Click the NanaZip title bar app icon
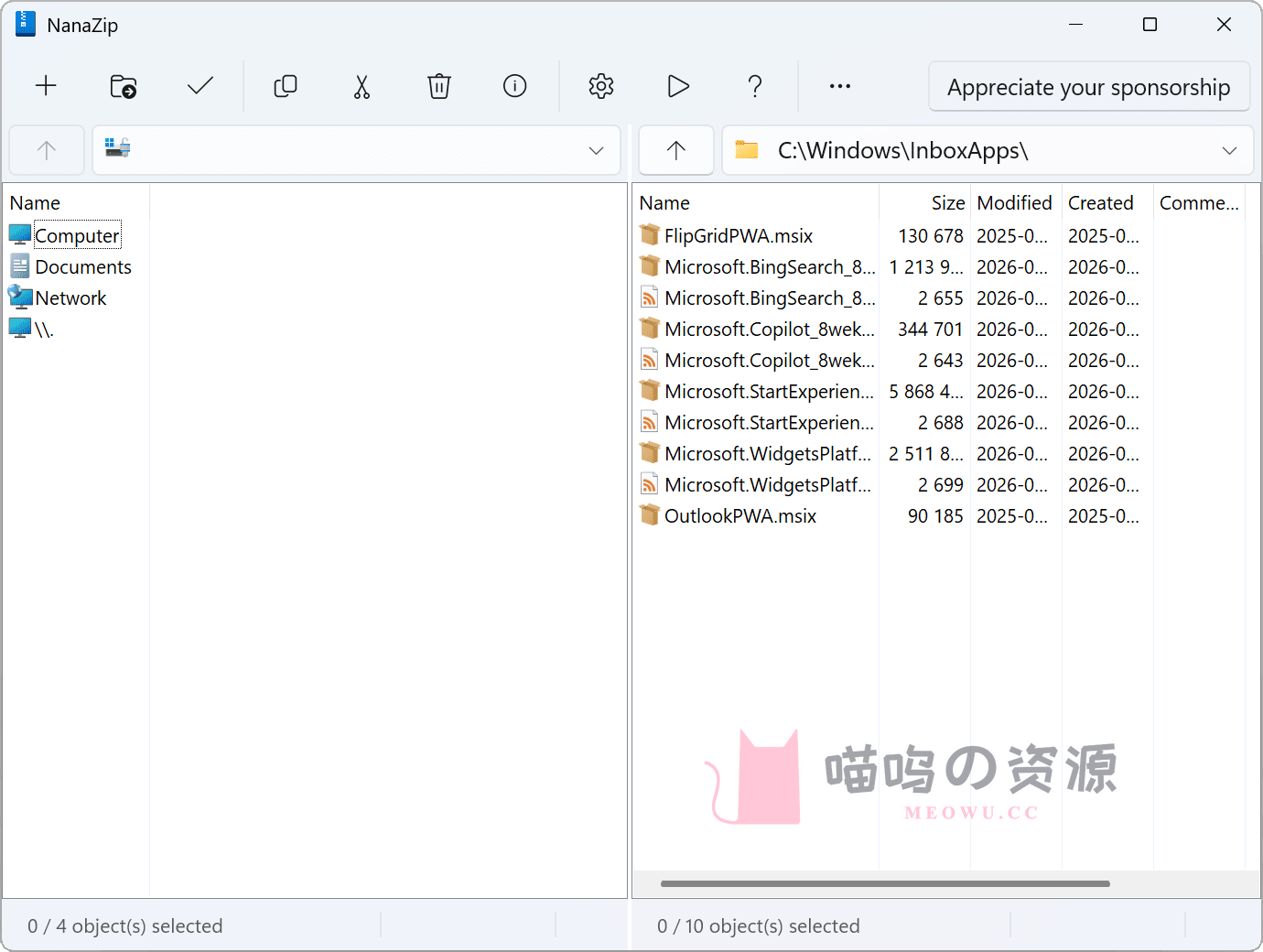1263x952 pixels. point(26,25)
